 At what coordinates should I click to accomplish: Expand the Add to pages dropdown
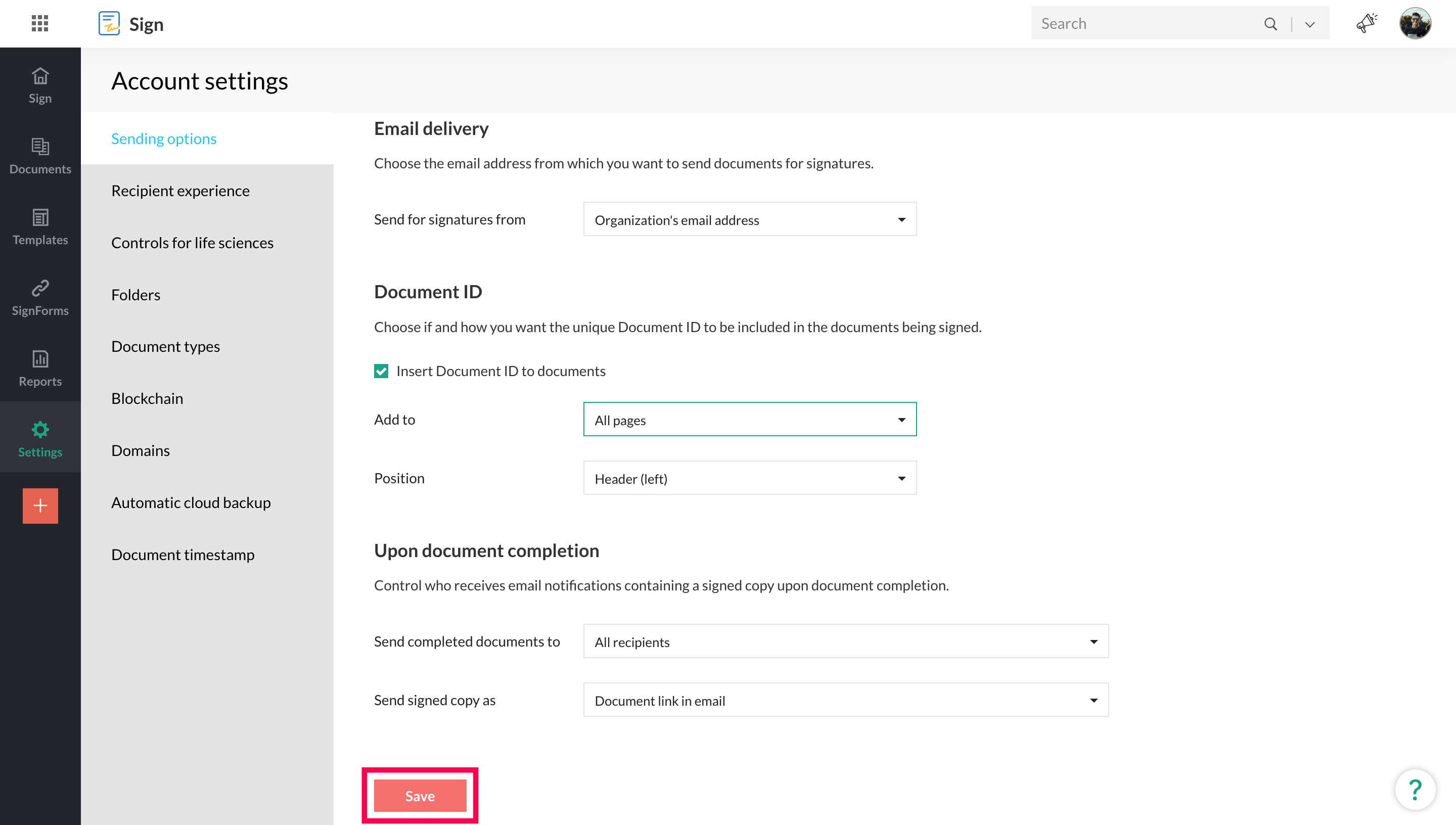[x=749, y=419]
